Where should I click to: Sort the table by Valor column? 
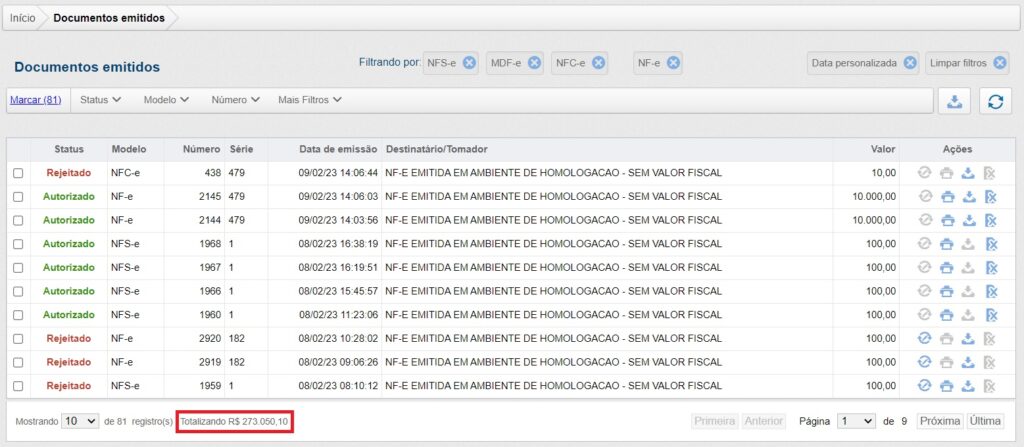point(882,149)
